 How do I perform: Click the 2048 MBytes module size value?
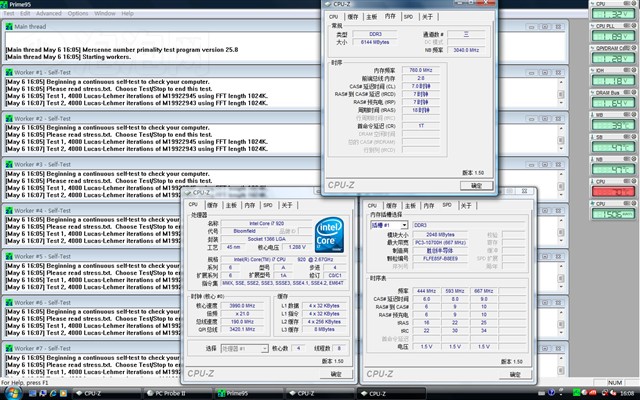(440, 235)
